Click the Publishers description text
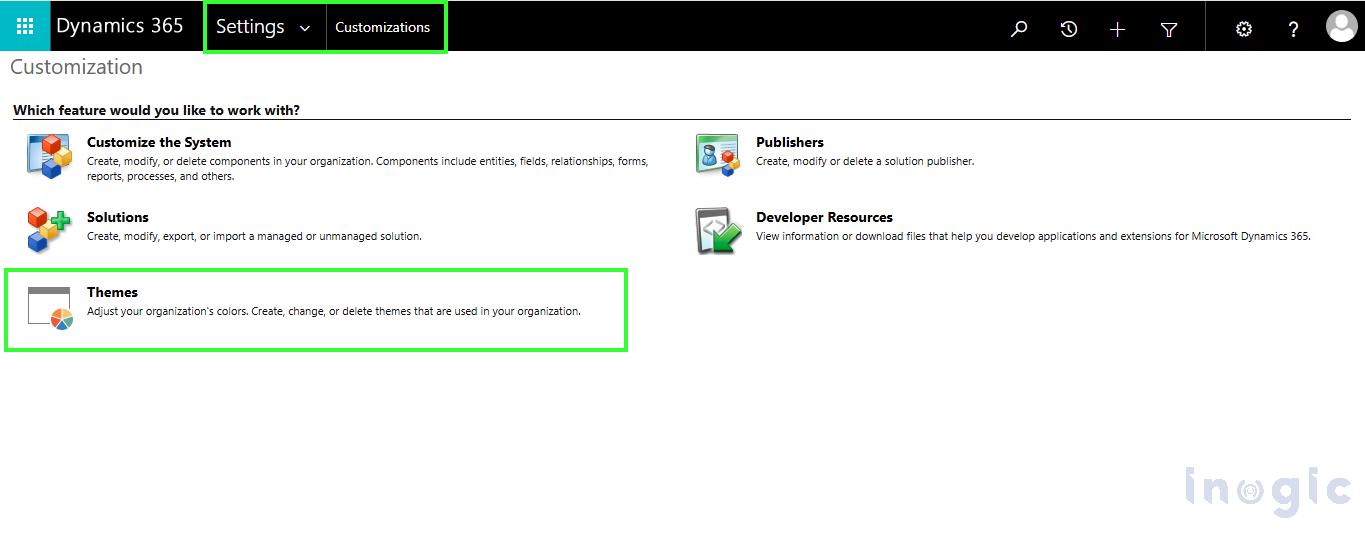1365x547 pixels. [x=865, y=161]
